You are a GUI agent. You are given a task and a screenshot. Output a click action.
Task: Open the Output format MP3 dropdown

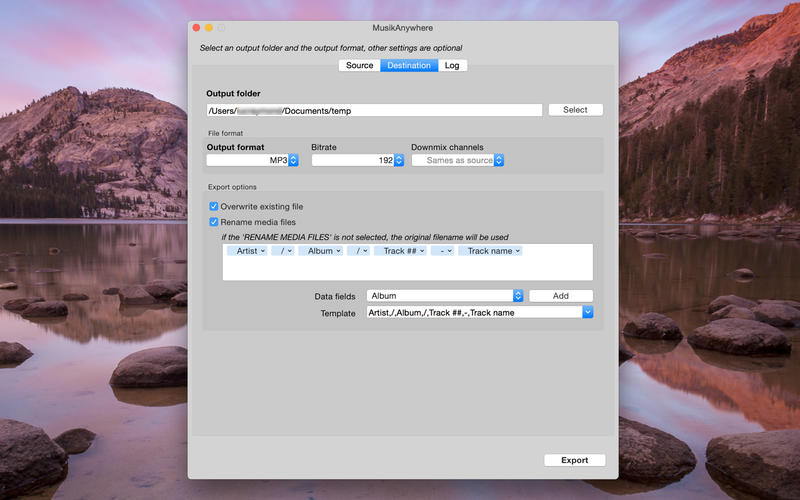(x=293, y=160)
